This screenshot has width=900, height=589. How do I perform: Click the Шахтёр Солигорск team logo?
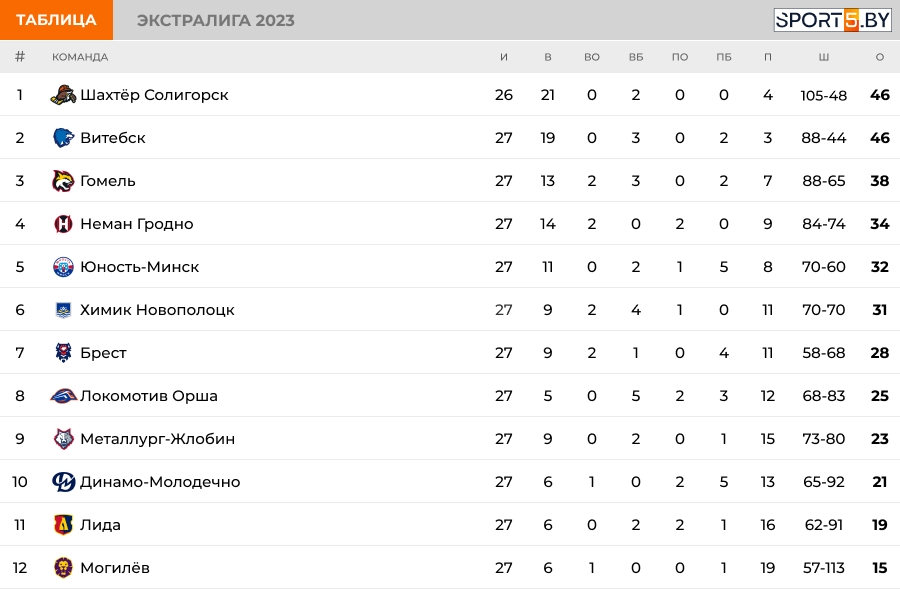pos(63,95)
